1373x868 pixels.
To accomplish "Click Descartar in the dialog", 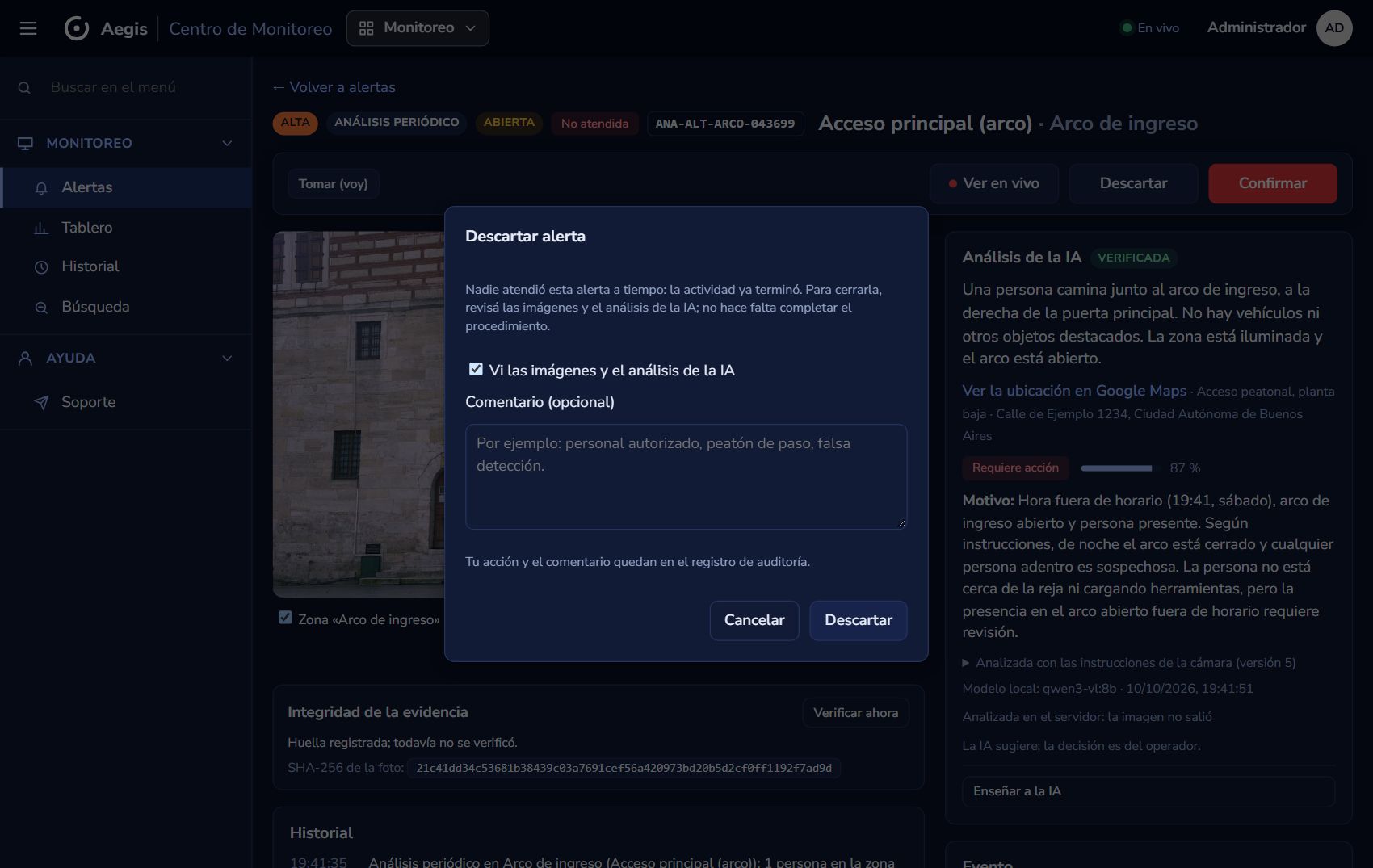I will coord(858,620).
